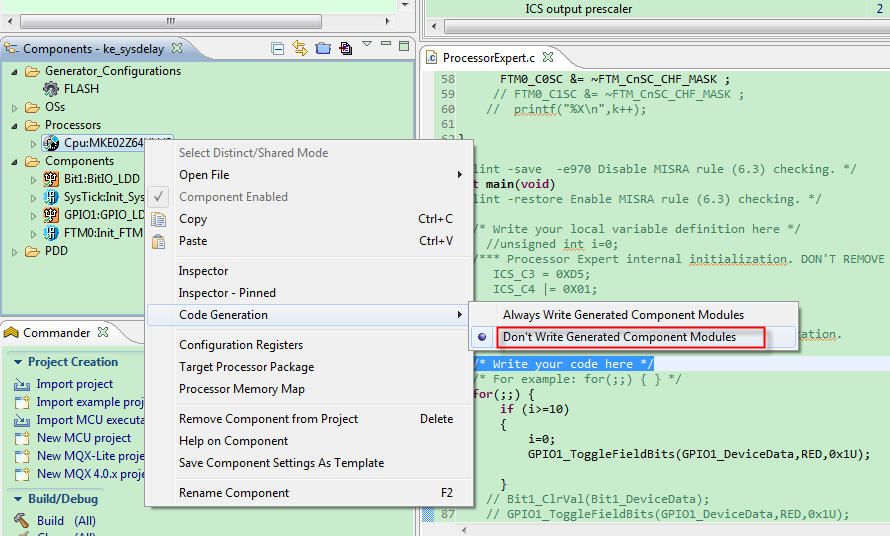The height and width of the screenshot is (536, 890).
Task: Click the New MQX-Lite project icon
Action: pyautogui.click(x=22, y=457)
